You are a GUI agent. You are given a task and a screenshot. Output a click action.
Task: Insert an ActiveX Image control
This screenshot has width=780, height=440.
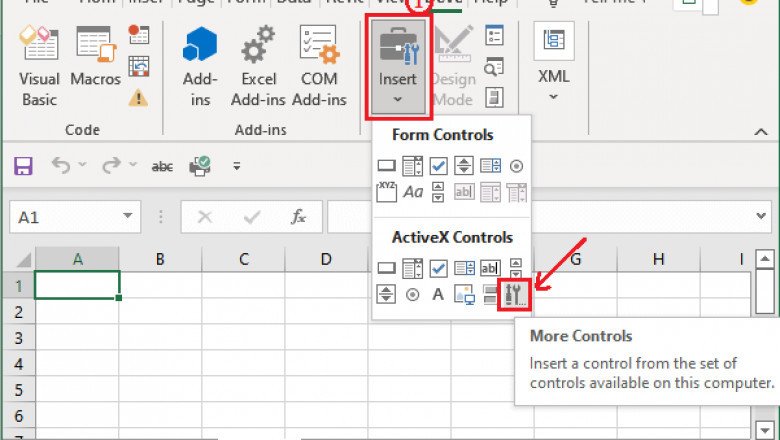click(x=464, y=294)
